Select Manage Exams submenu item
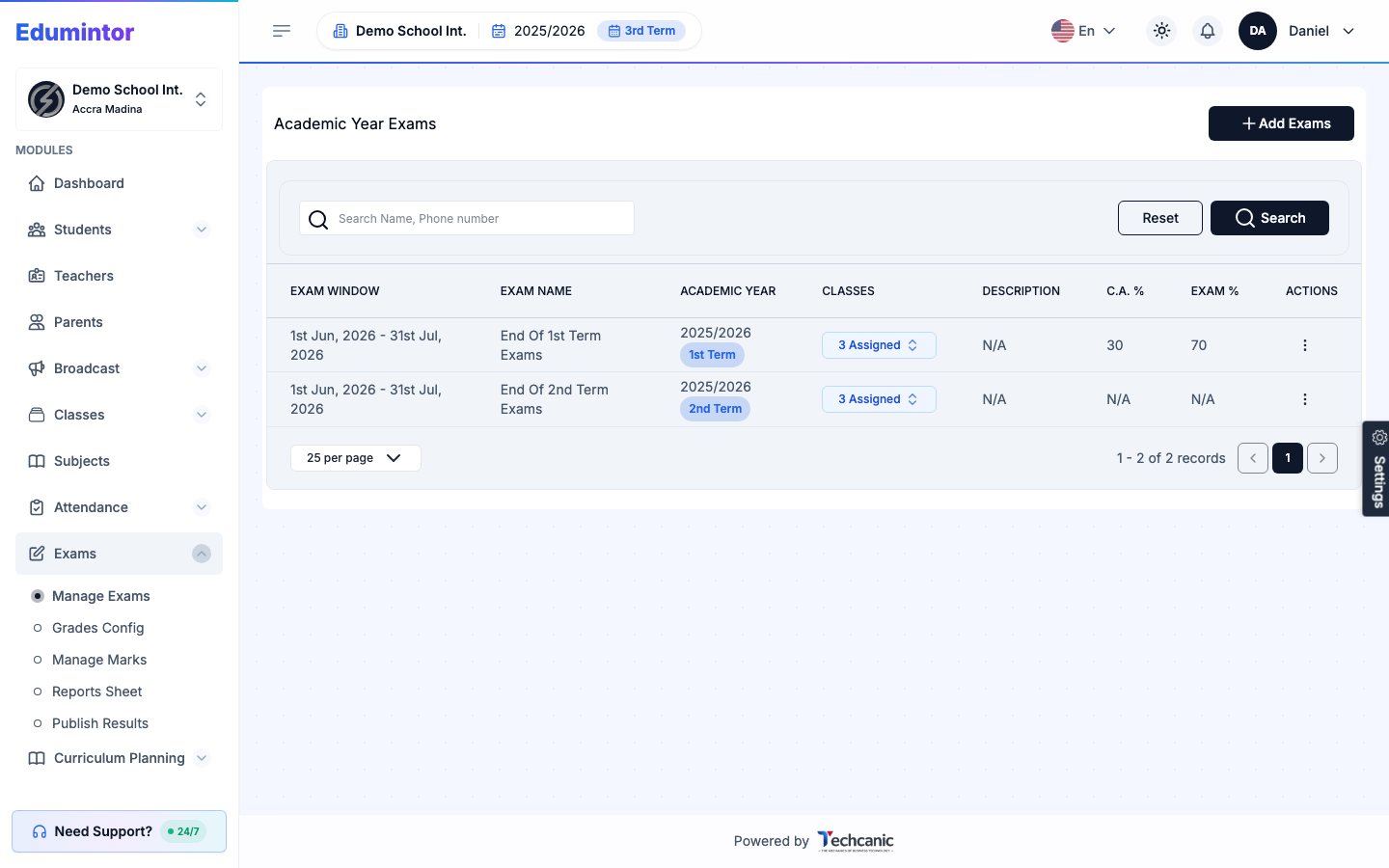 [101, 596]
